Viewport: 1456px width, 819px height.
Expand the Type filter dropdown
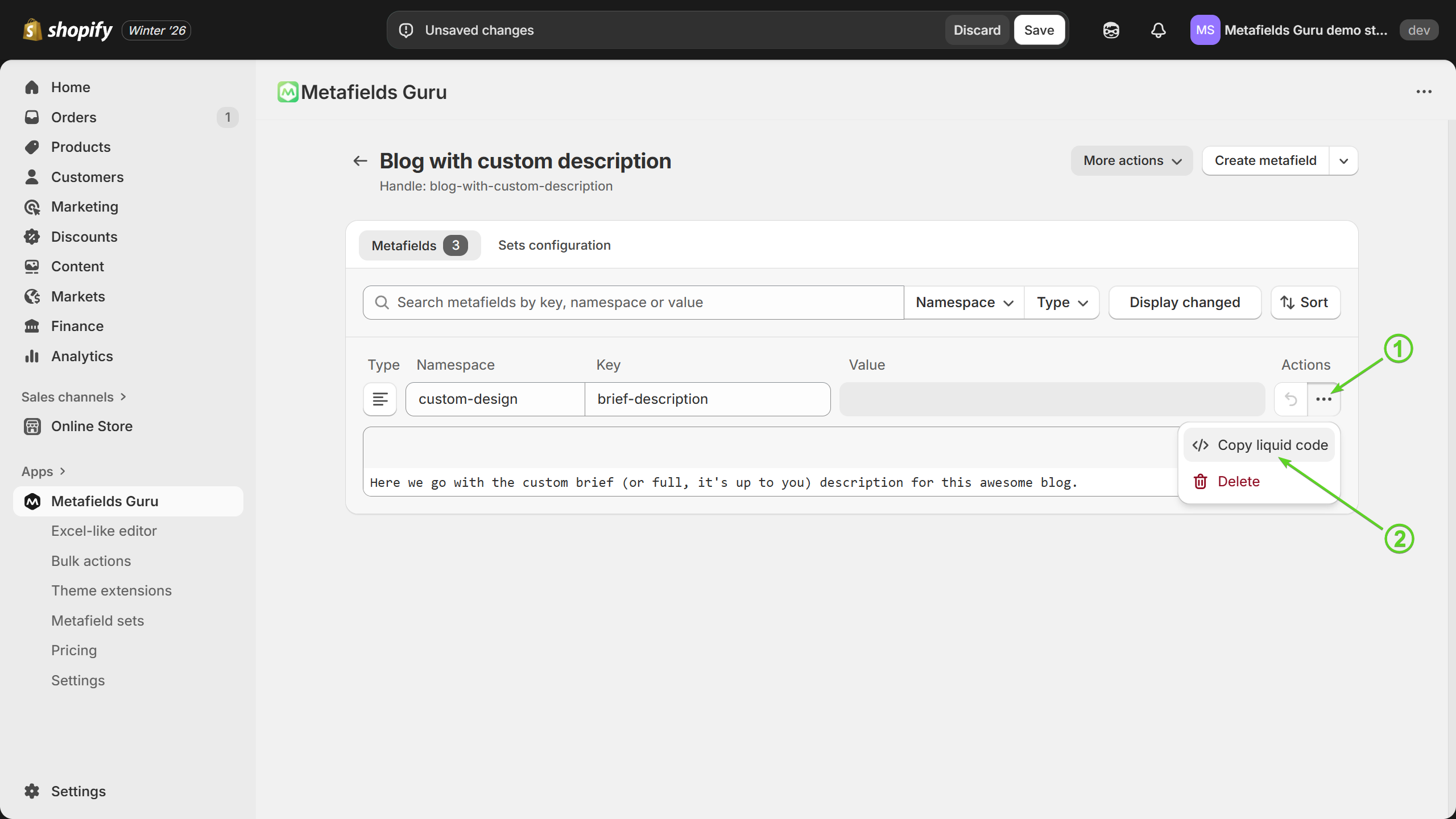pyautogui.click(x=1061, y=303)
